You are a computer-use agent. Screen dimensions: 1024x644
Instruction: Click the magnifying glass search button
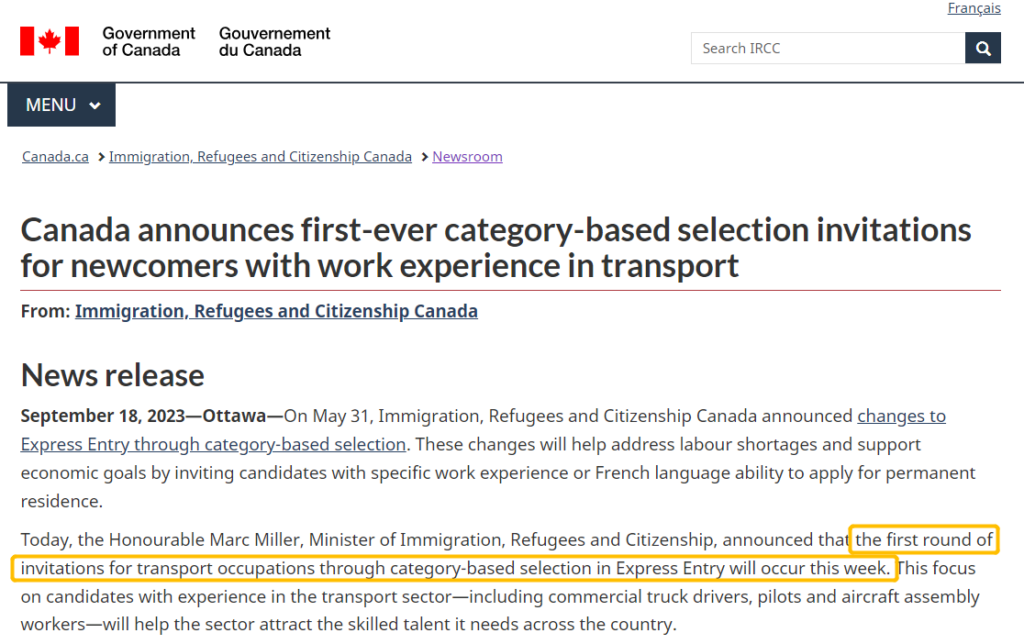[983, 48]
